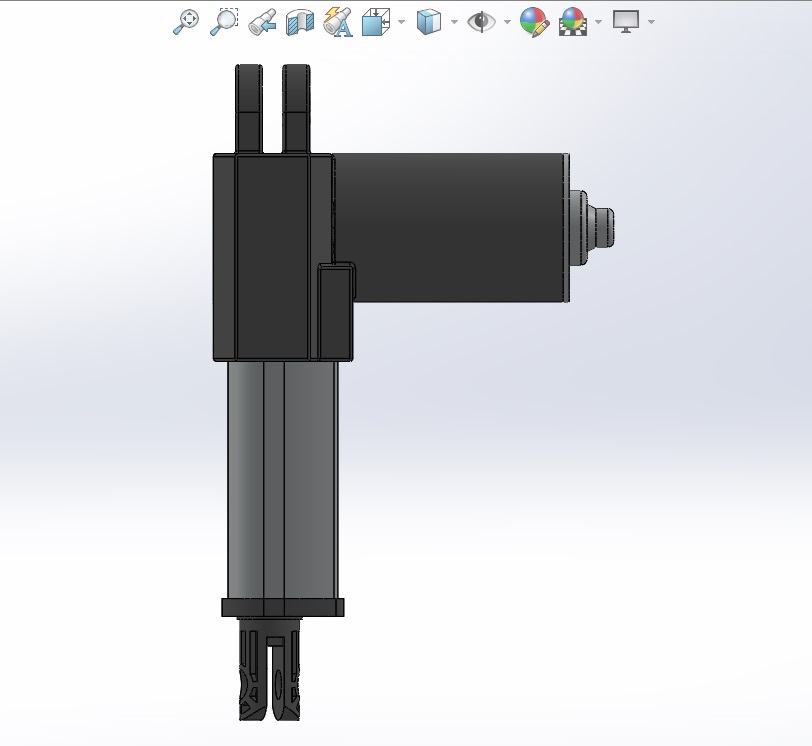812x746 pixels.
Task: Click the Zoom to Fit icon
Action: point(185,22)
